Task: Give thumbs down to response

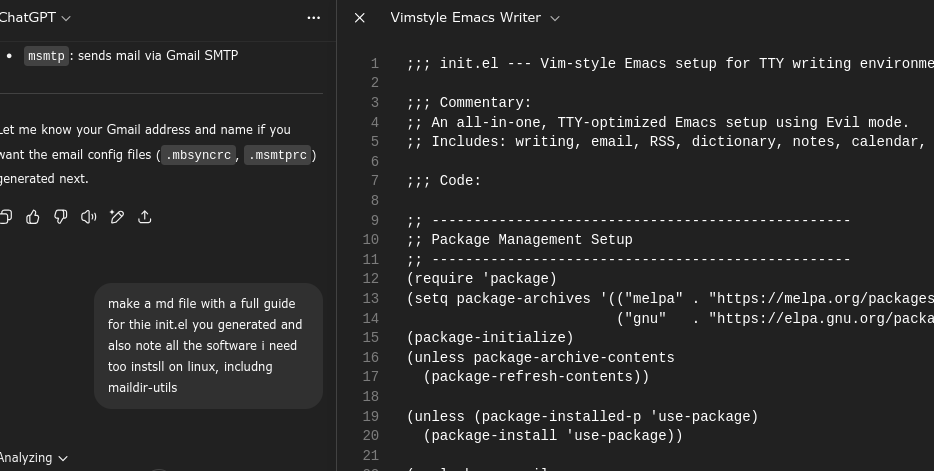Action: pyautogui.click(x=61, y=217)
